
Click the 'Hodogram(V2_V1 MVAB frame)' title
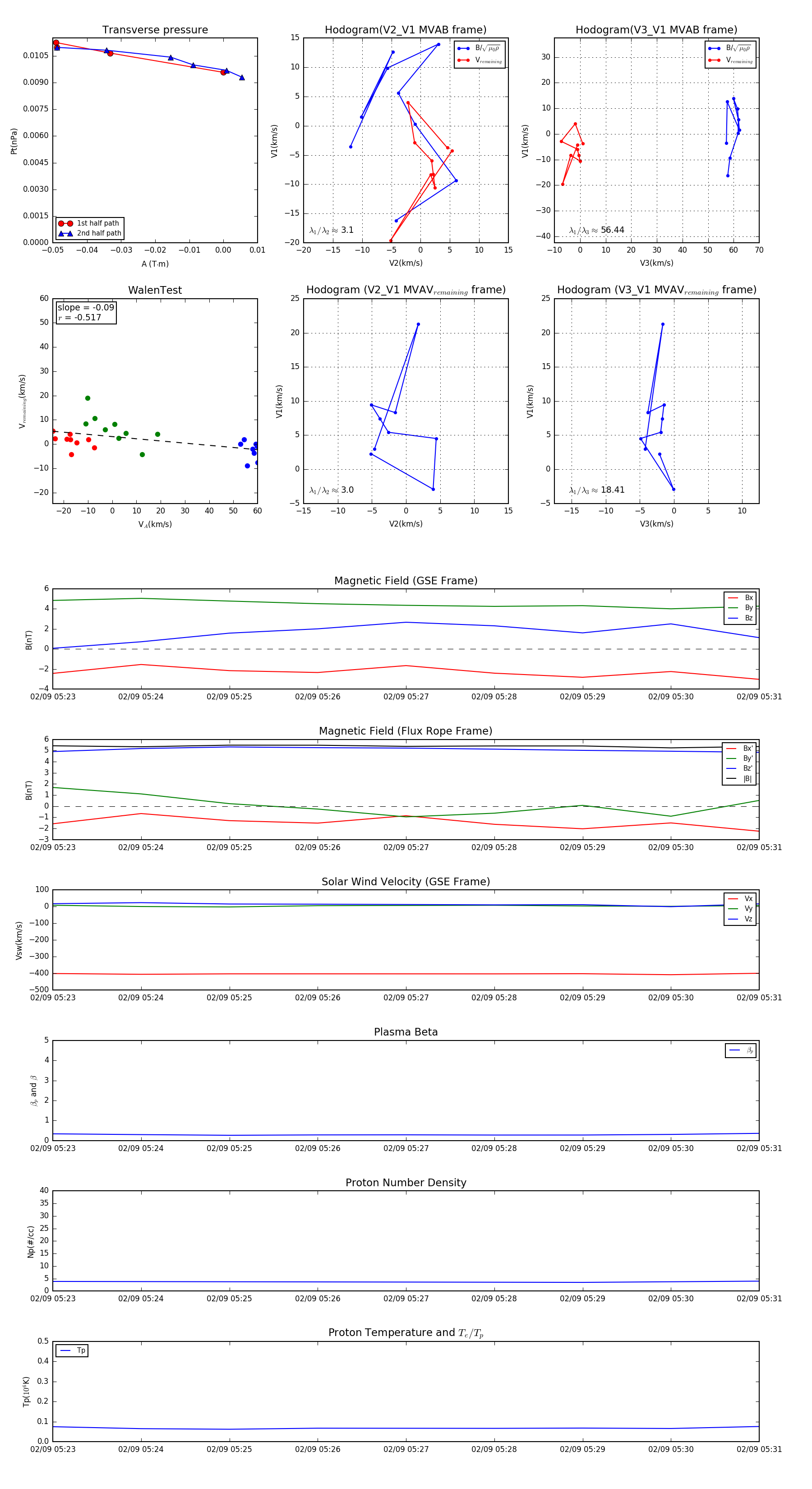tap(405, 30)
